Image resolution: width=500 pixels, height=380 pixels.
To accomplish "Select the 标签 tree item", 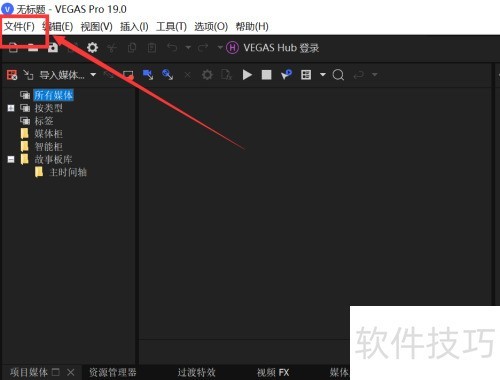I will 44,121.
